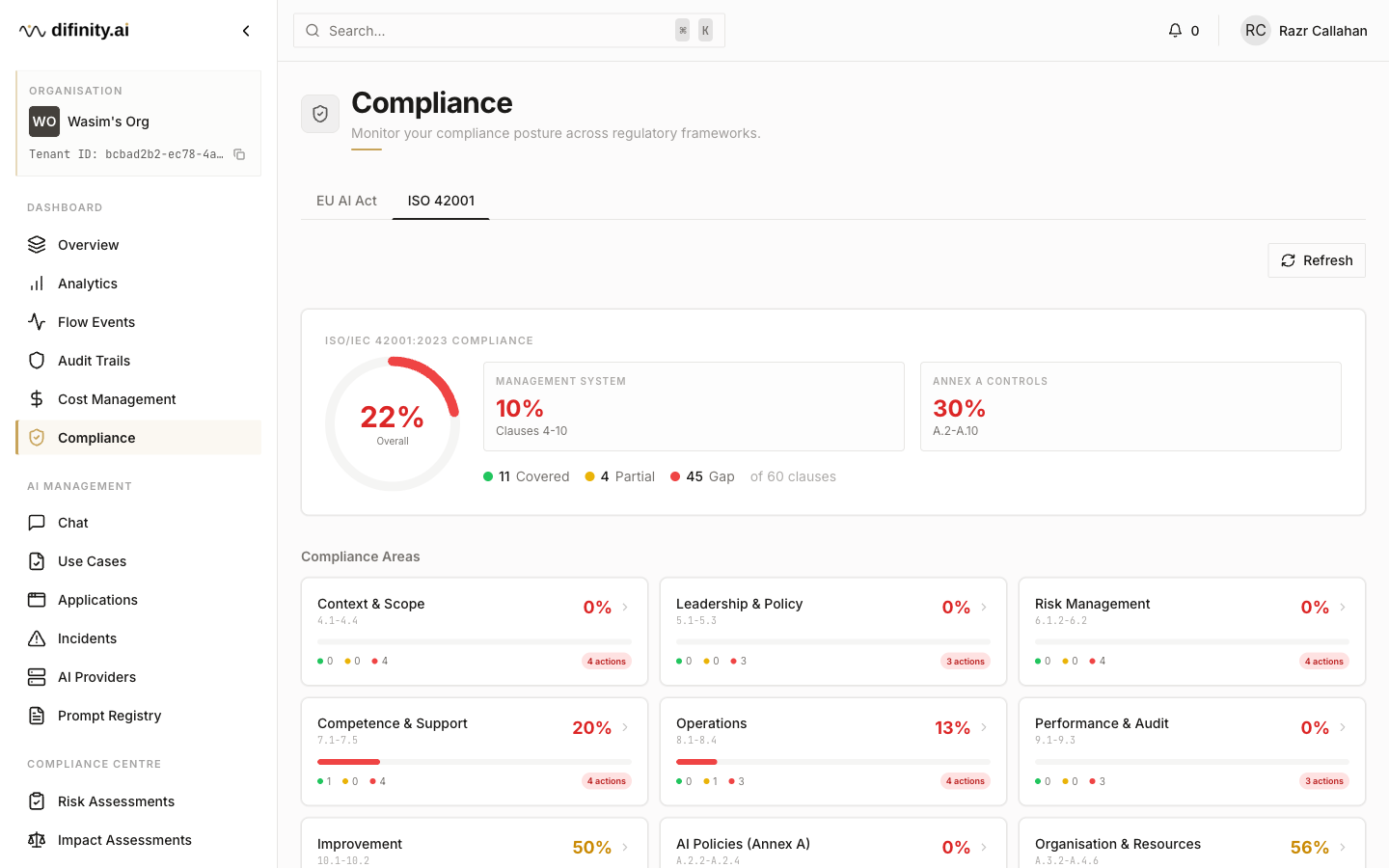Click the Impact Assessments scales icon

click(x=37, y=840)
